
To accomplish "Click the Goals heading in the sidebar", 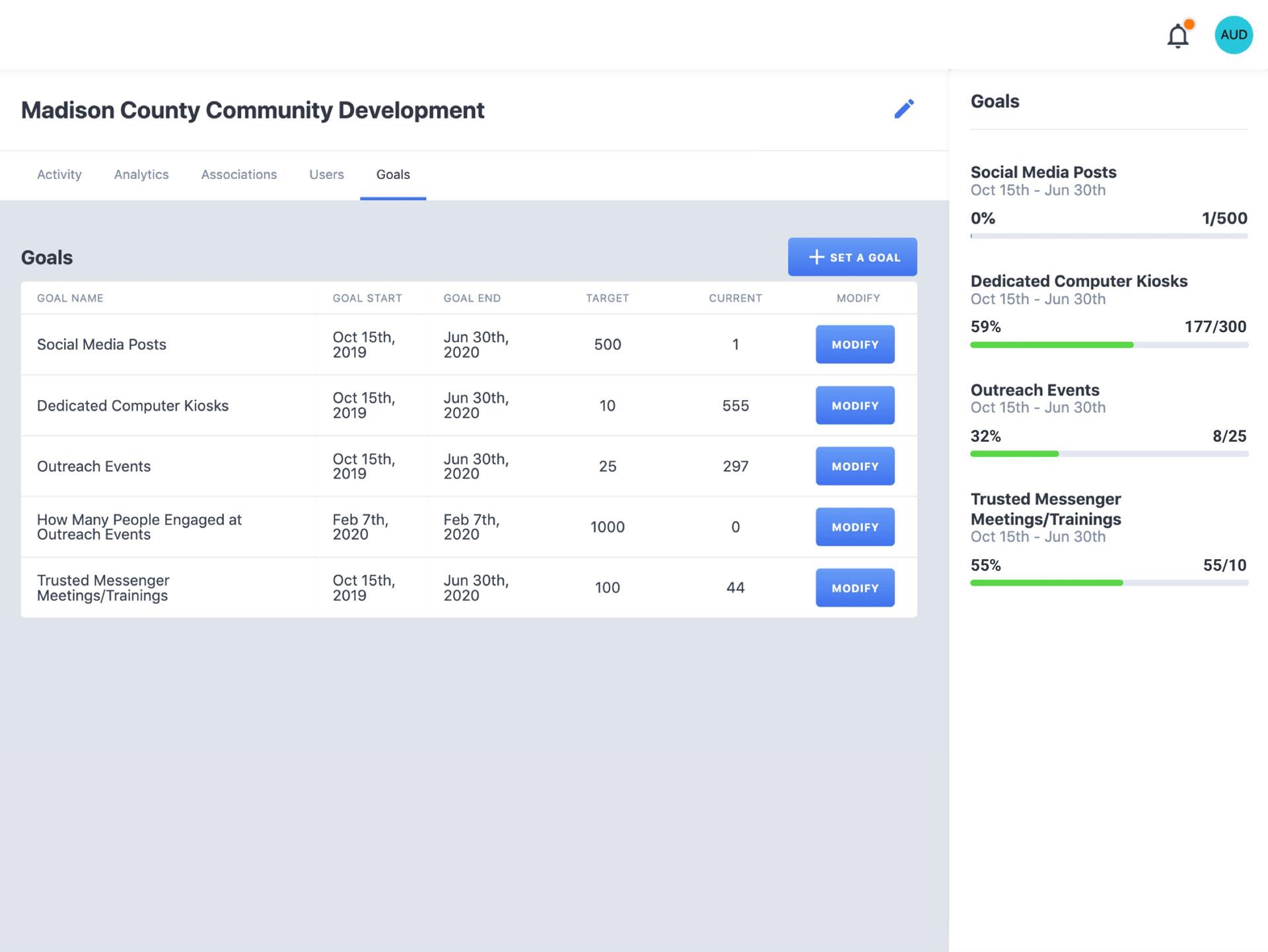I will (995, 102).
